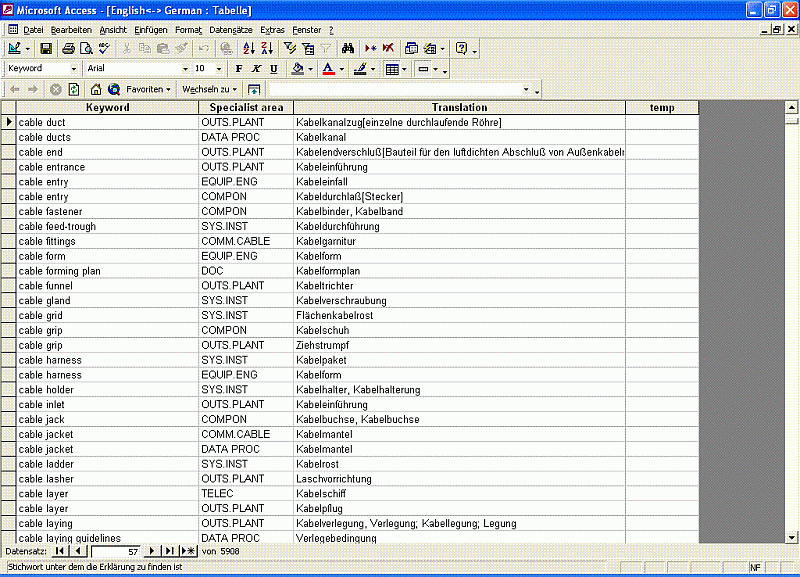Sort records ascending A-Z
This screenshot has height=577, width=800.
[x=249, y=48]
